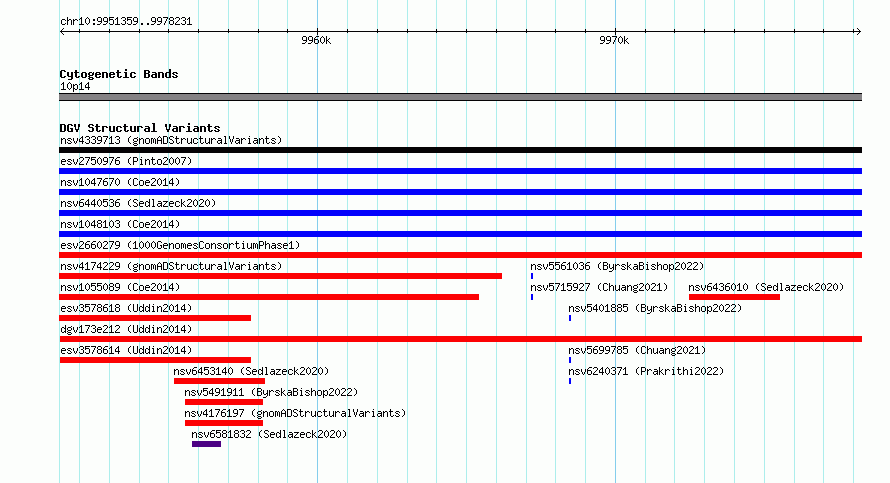Screen dimensions: 890x483
Task: Select the red dgv173e212 bar
Action: (x=460, y=339)
